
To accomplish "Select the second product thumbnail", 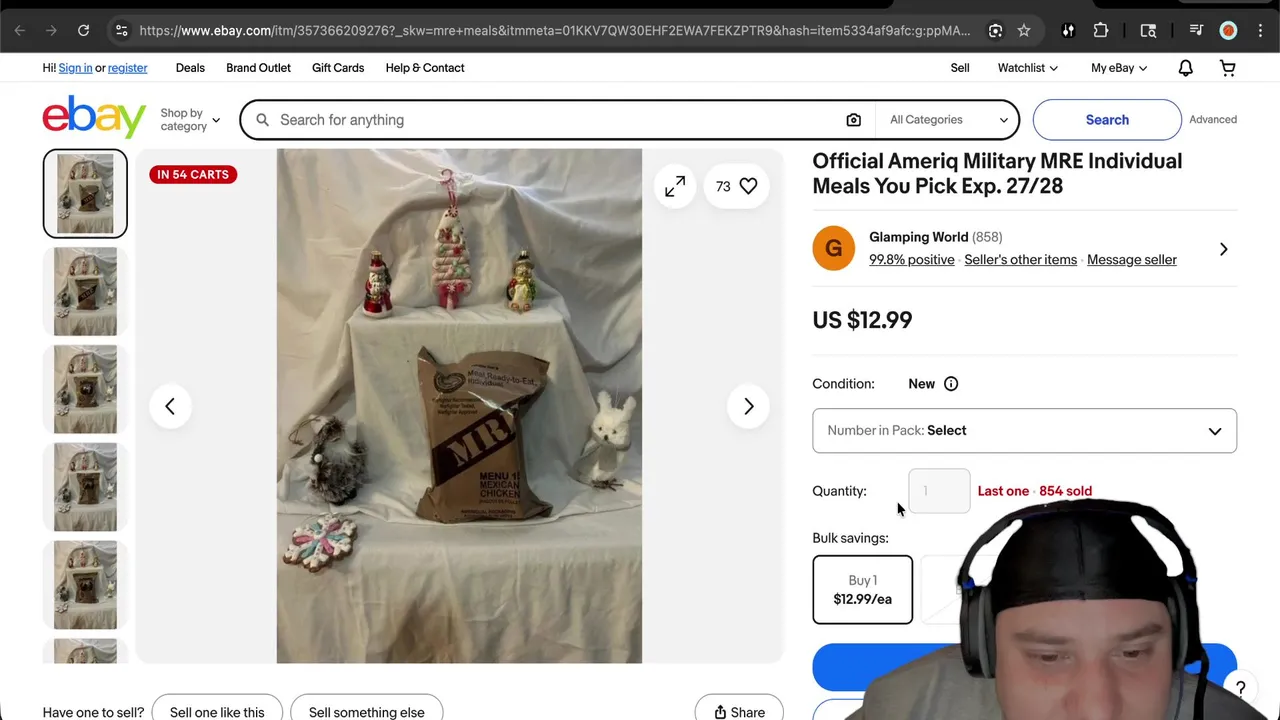I will pos(85,291).
